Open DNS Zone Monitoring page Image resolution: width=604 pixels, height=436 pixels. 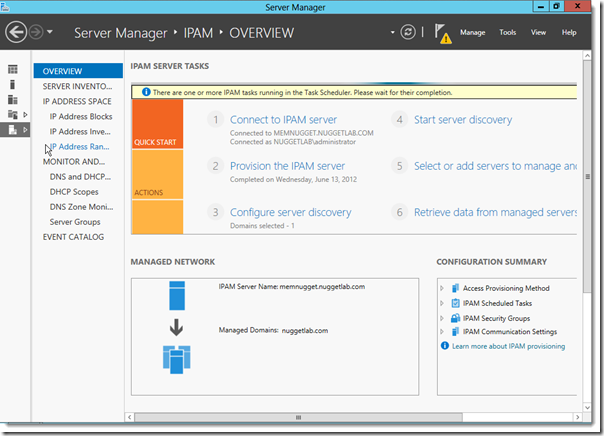tap(81, 207)
